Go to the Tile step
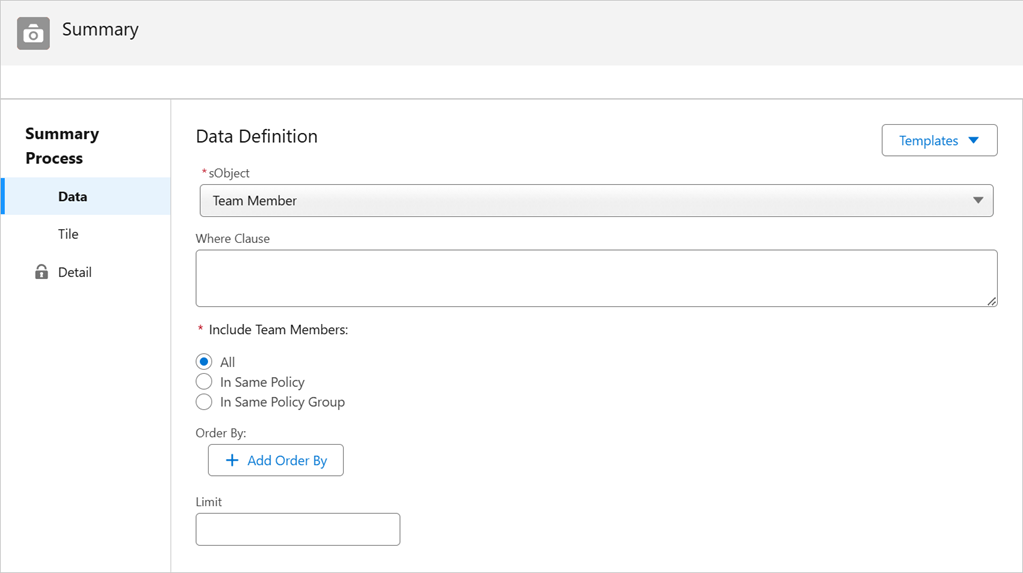The image size is (1023, 573). (x=68, y=234)
